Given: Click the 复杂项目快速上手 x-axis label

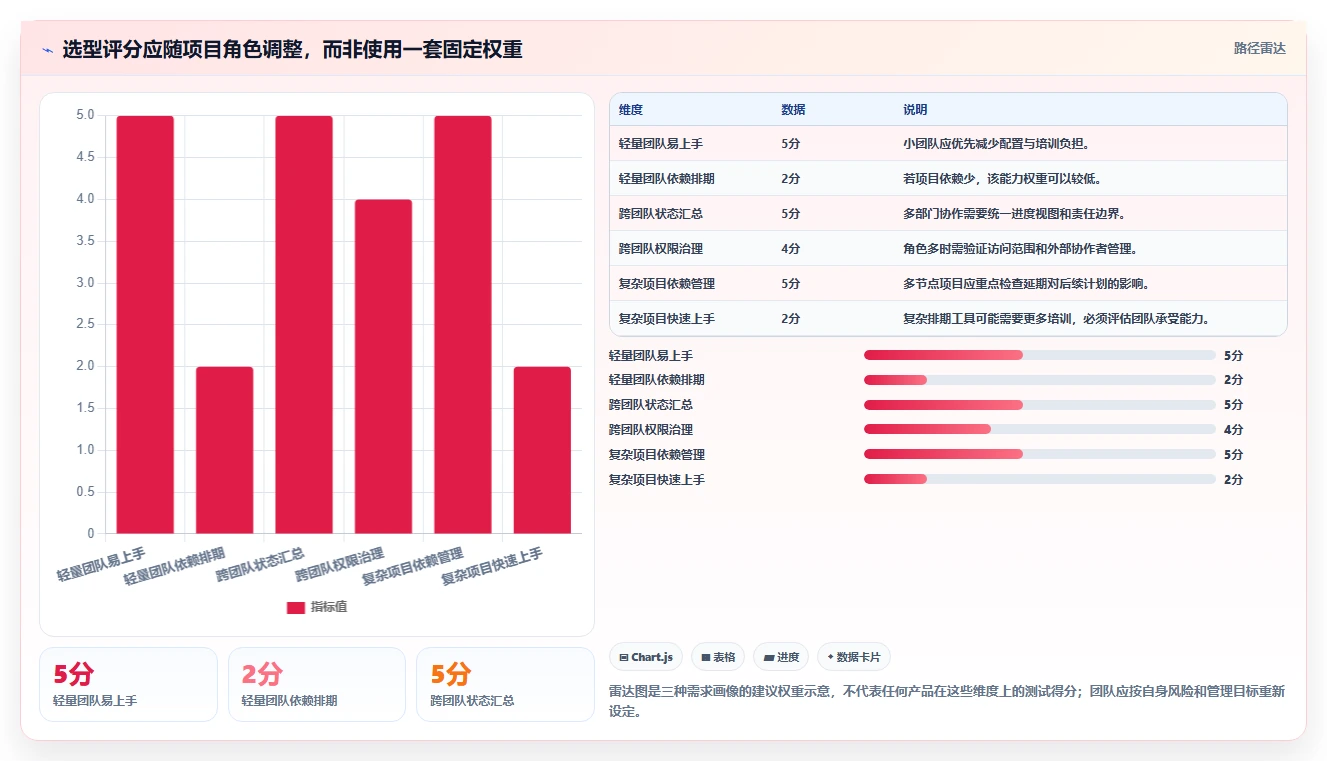Looking at the screenshot, I should point(492,566).
